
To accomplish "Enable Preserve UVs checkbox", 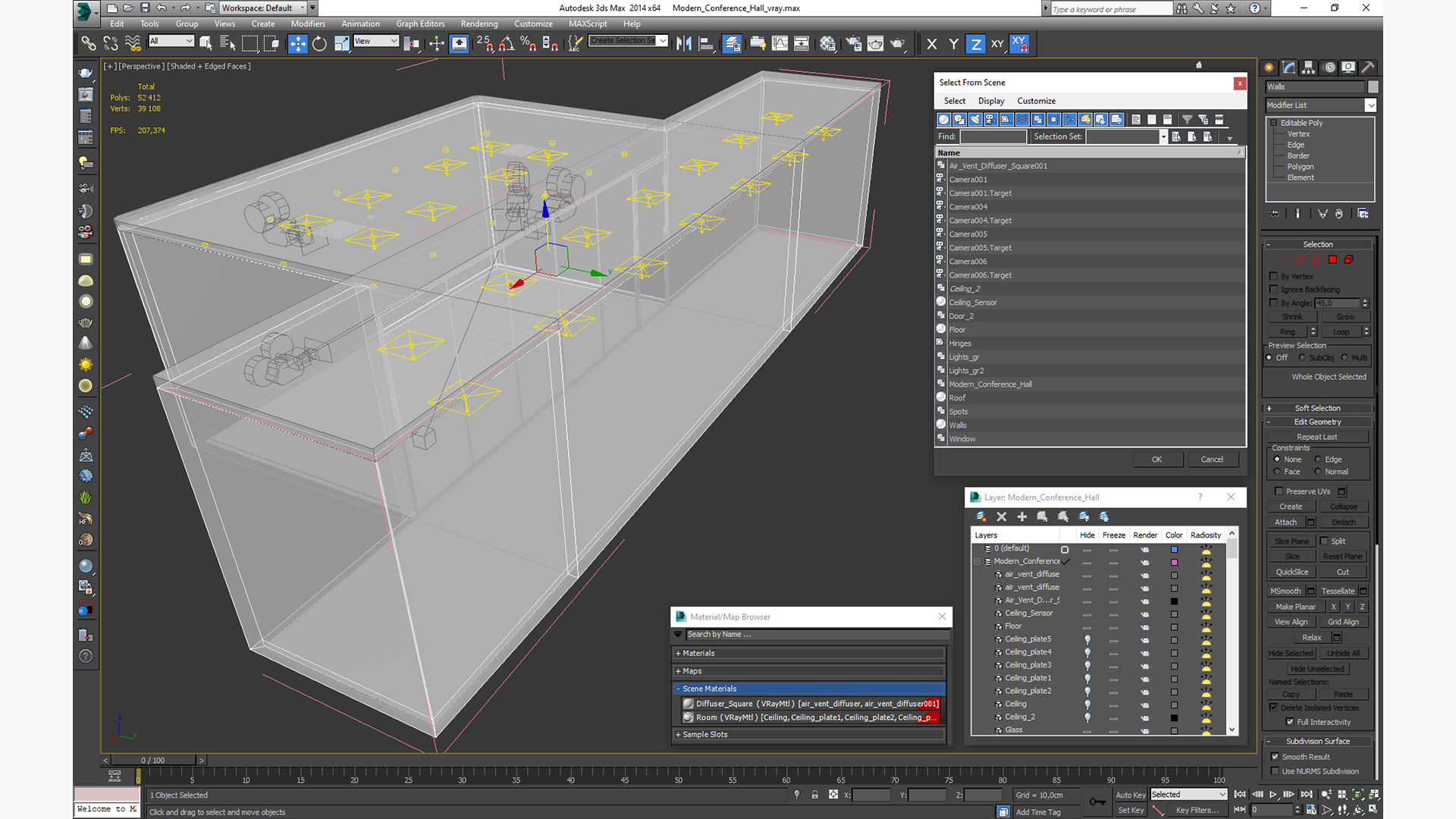I will point(1279,491).
